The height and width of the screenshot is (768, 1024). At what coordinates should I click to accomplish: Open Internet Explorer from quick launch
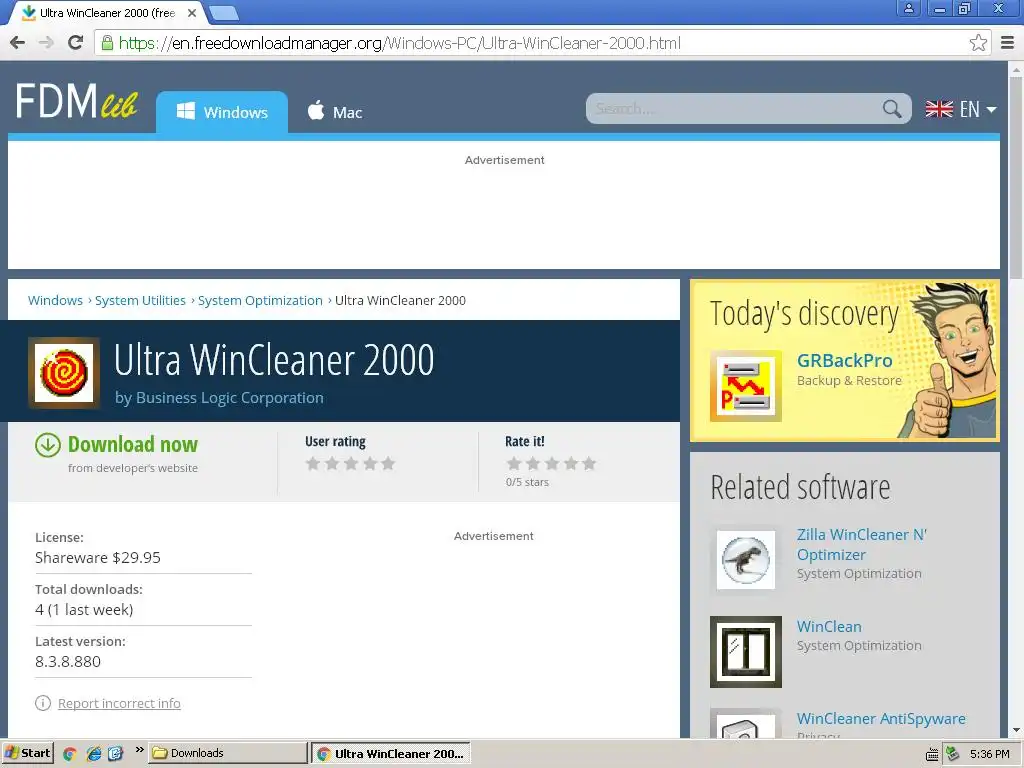click(x=93, y=754)
